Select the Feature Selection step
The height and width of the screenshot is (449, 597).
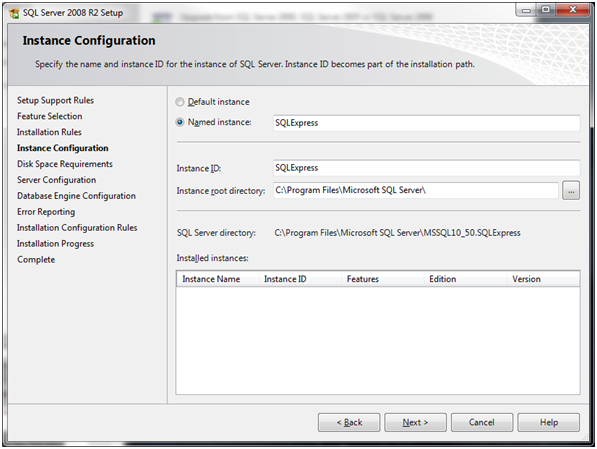49,116
